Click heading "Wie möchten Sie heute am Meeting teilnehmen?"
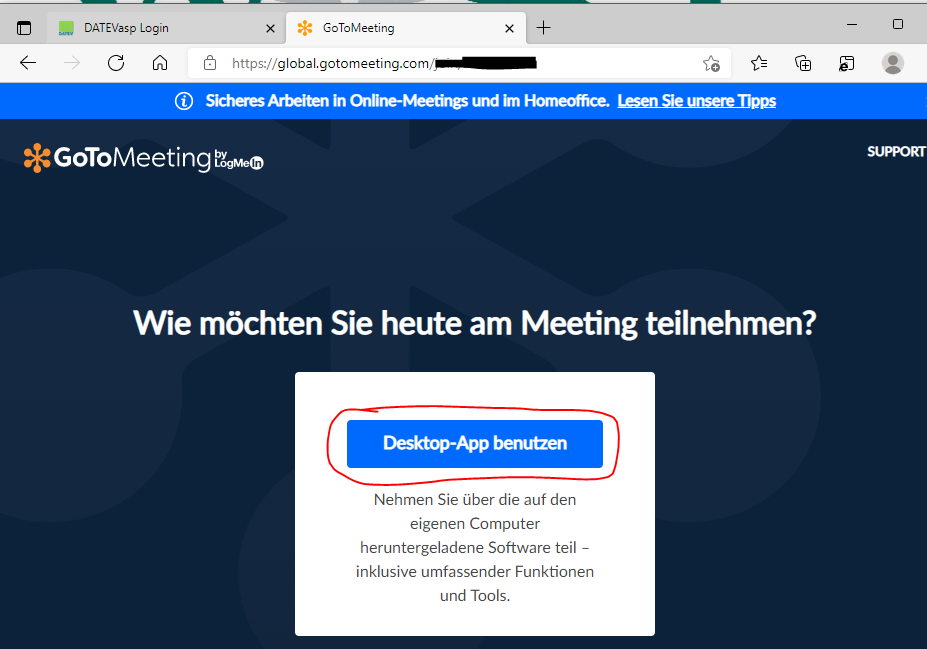927x649 pixels. point(475,324)
